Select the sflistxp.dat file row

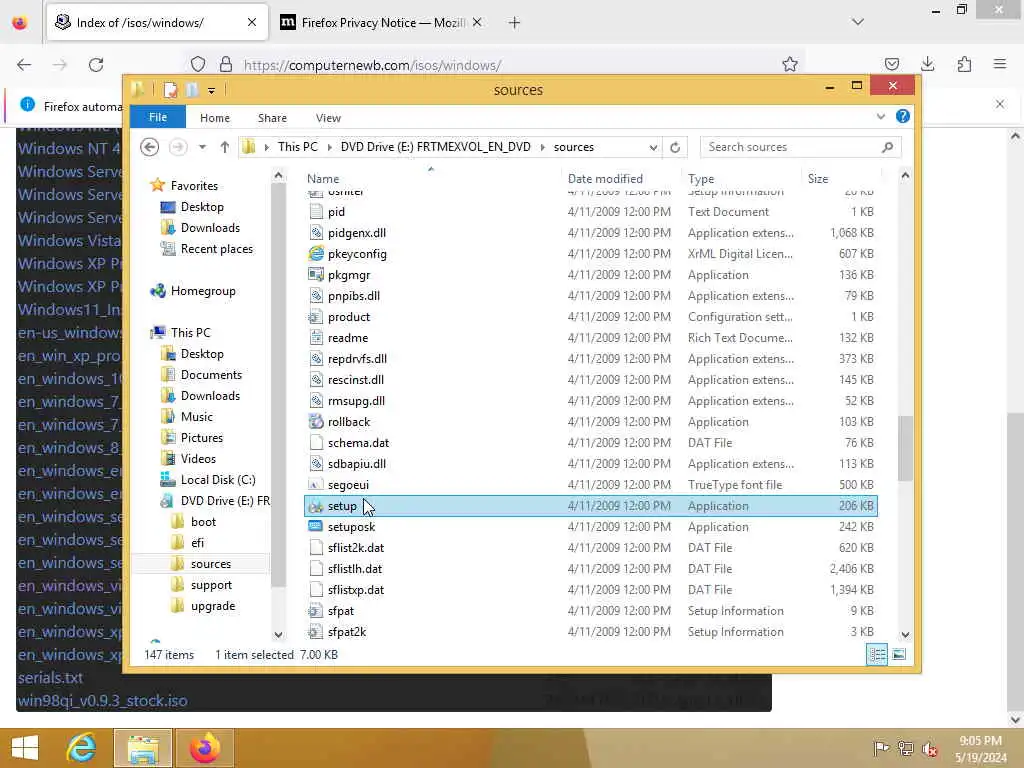pyautogui.click(x=590, y=590)
